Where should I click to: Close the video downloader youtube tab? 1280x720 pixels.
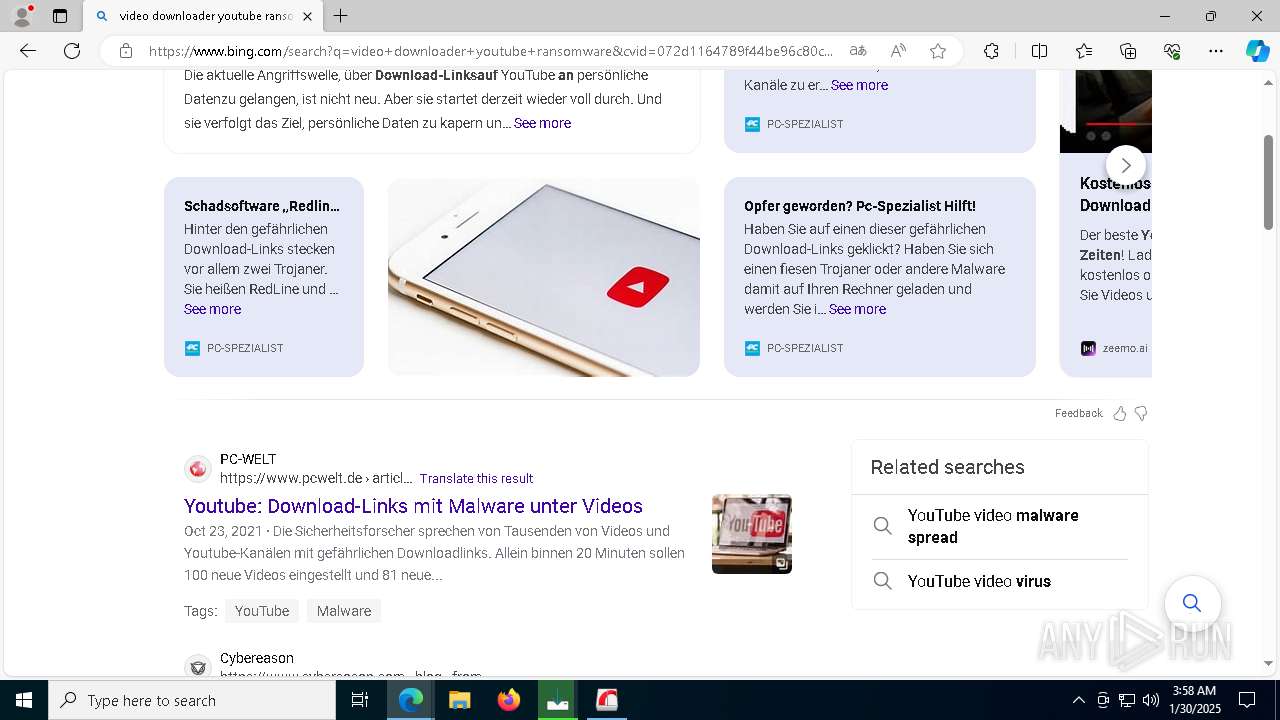tap(307, 16)
